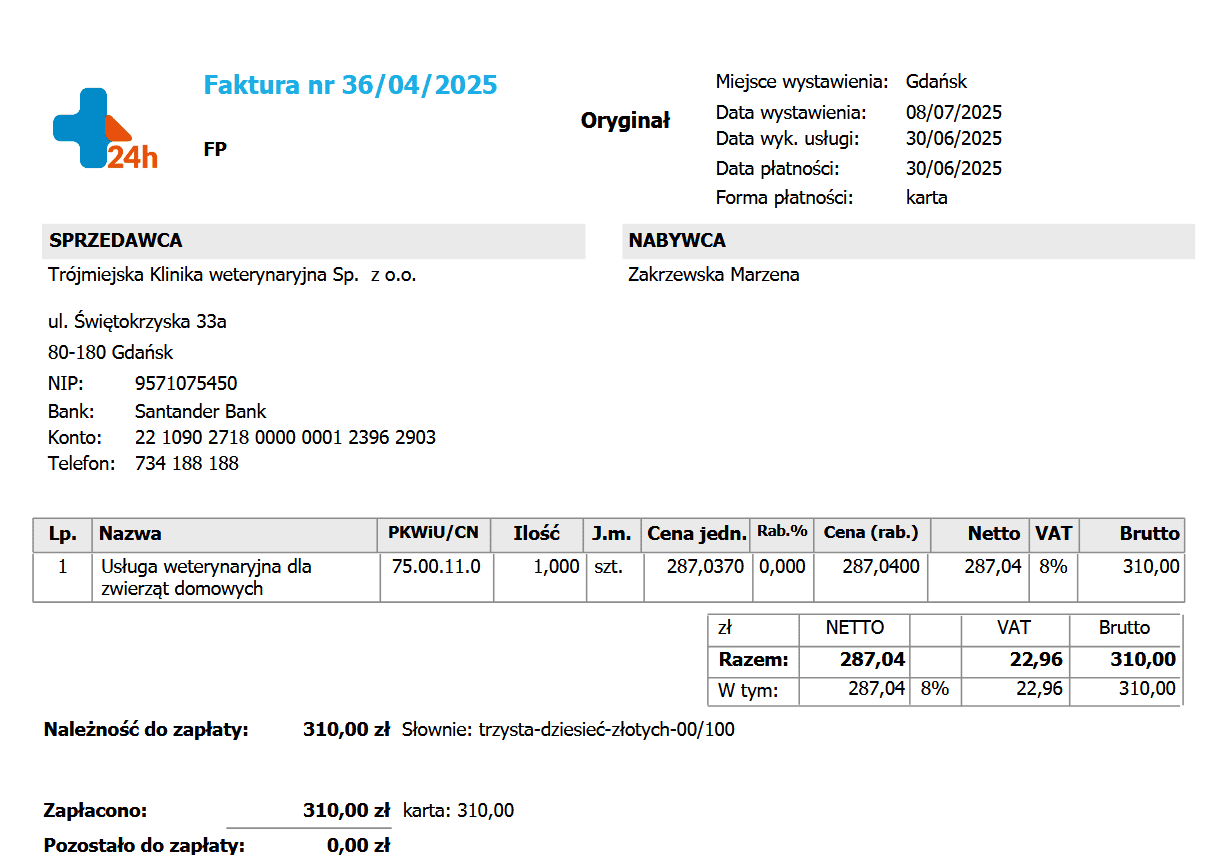The height and width of the screenshot is (855, 1205).
Task: Click the "PKWiU/CN" column header
Action: [x=434, y=533]
